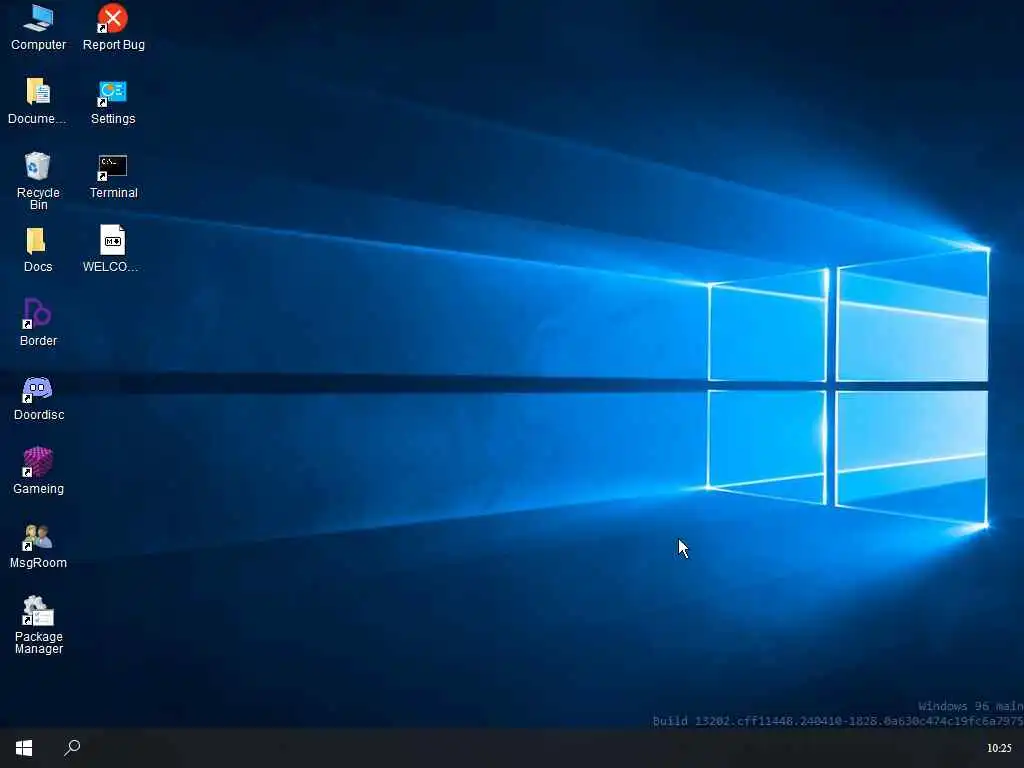
Task: Select the WELCOME markdown file icon
Action: pos(112,249)
